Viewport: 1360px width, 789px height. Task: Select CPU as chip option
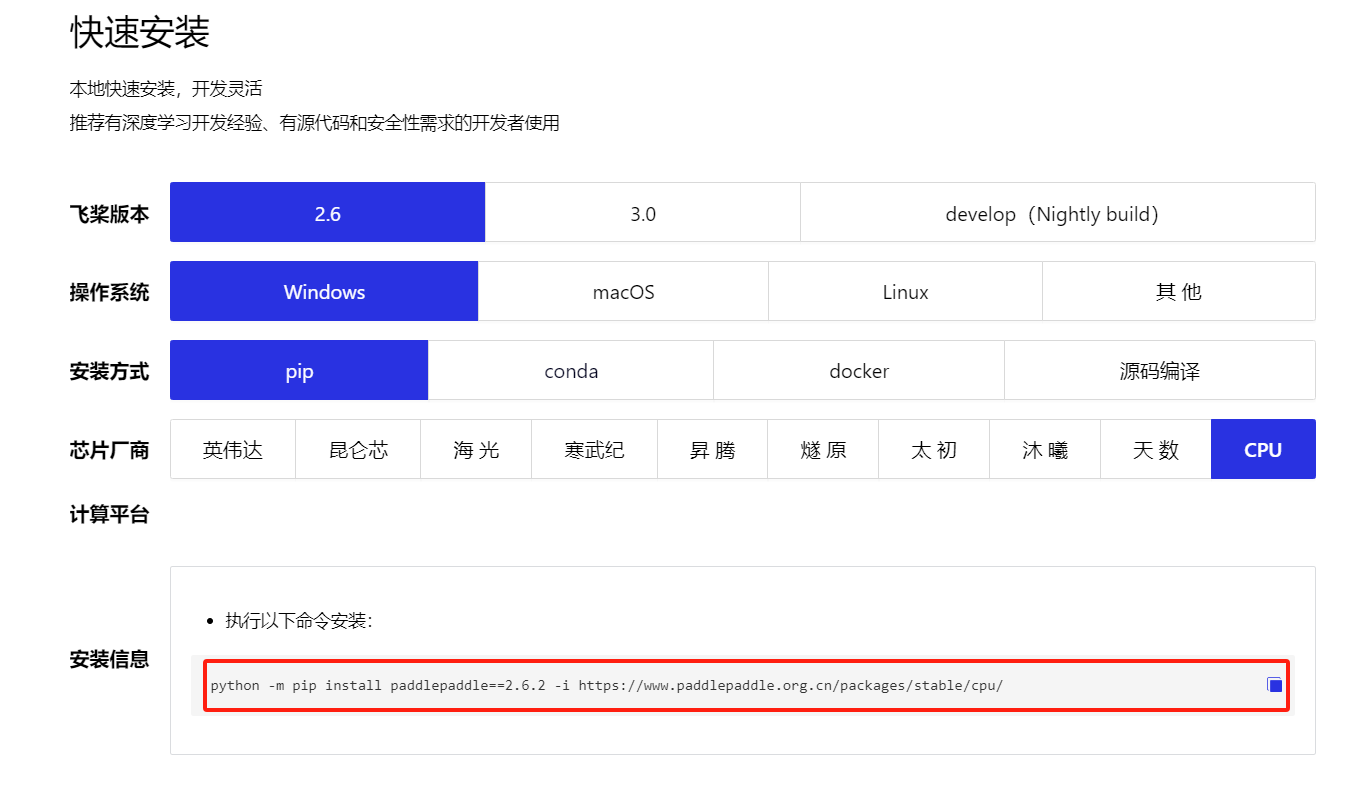pyautogui.click(x=1263, y=449)
